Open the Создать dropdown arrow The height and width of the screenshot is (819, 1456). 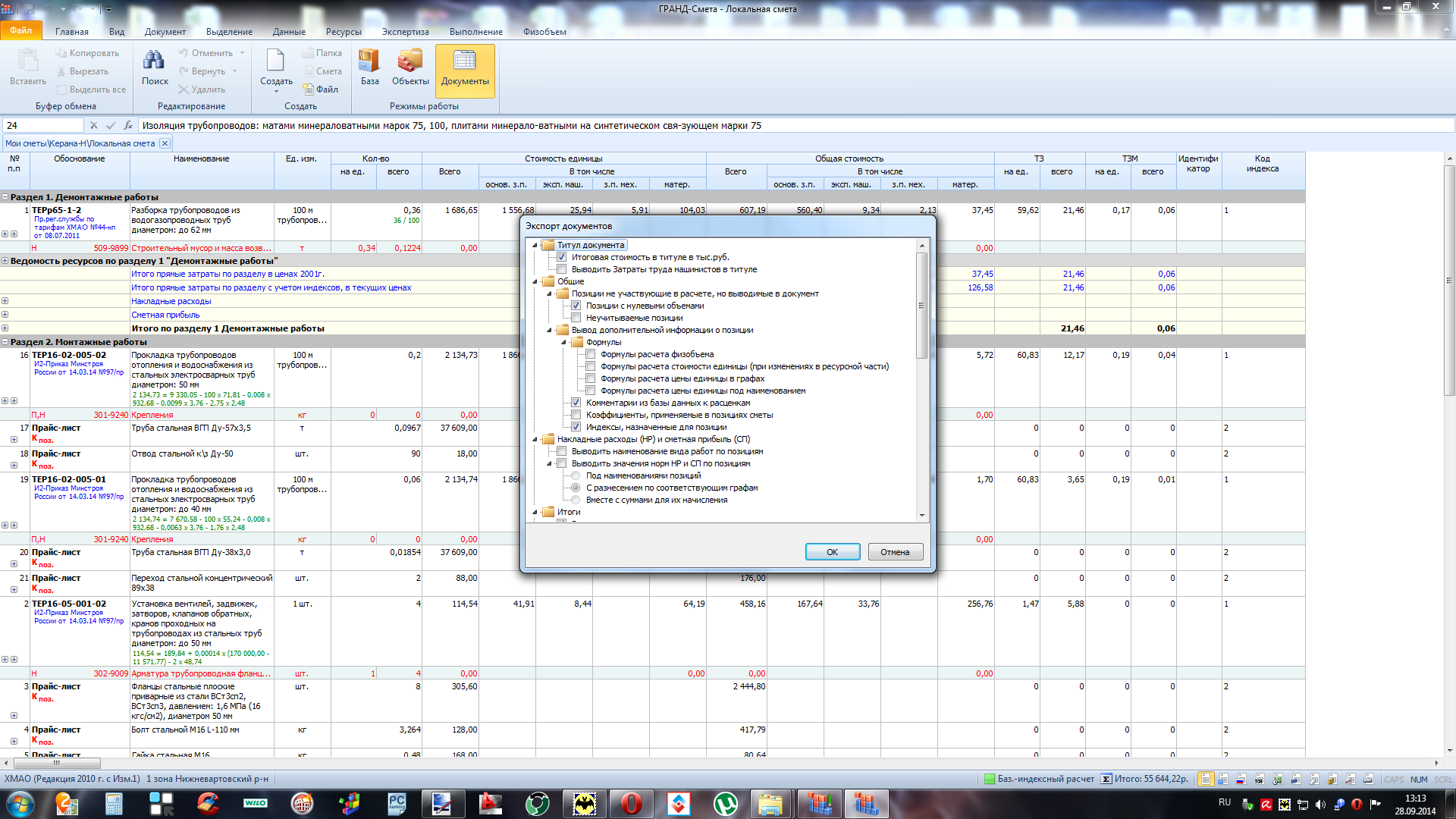tap(276, 92)
